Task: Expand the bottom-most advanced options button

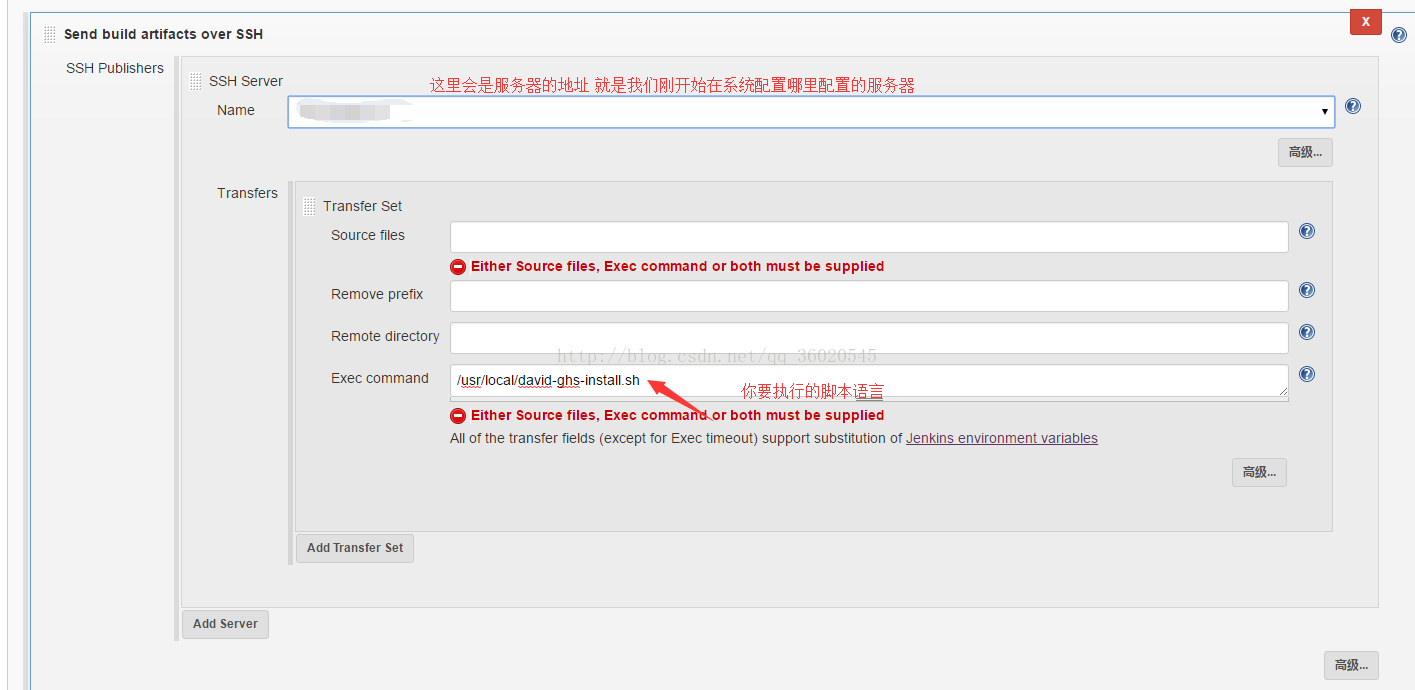Action: pyautogui.click(x=1351, y=665)
